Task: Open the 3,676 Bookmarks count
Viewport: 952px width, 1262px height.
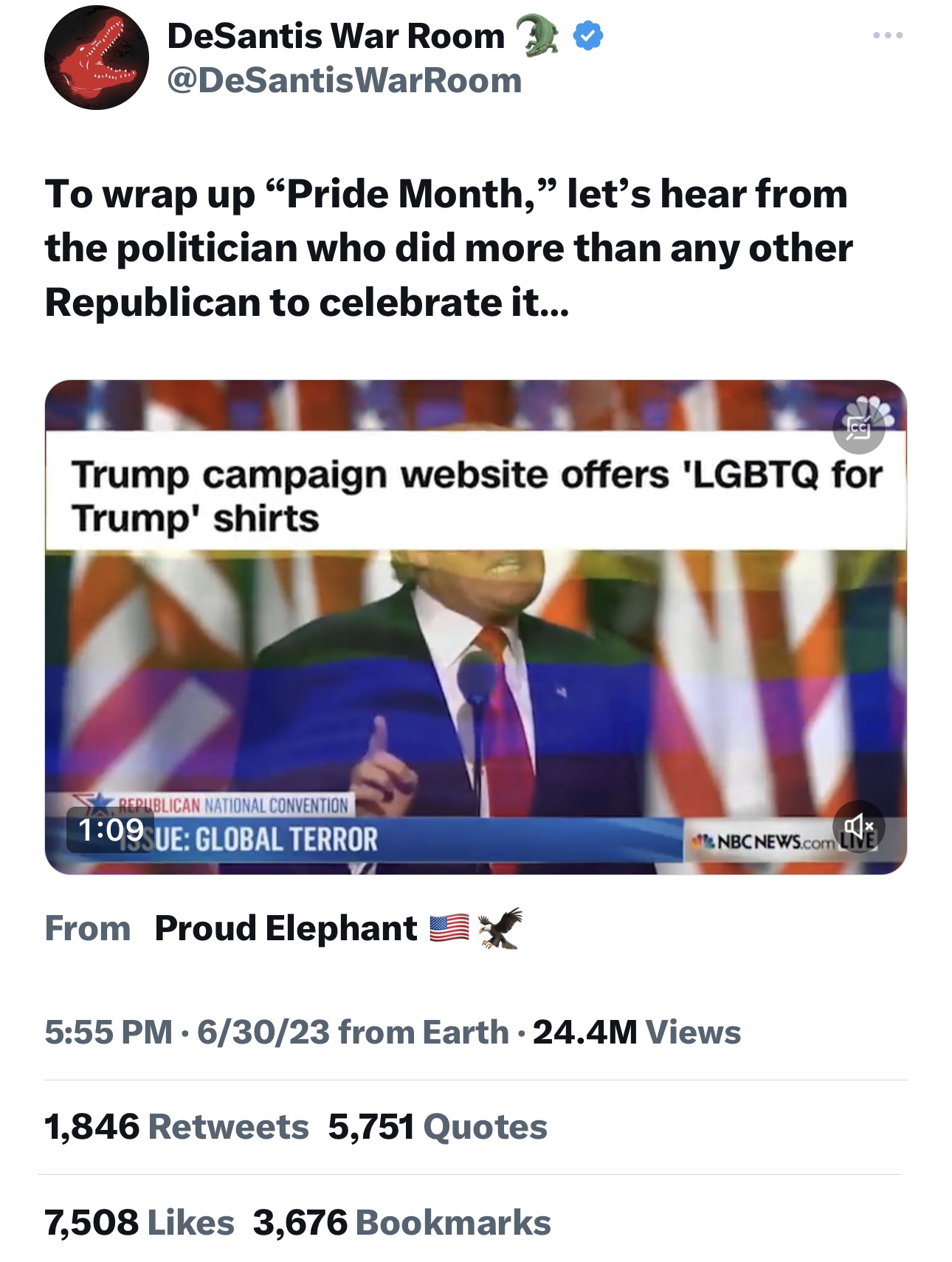Action: click(402, 1222)
